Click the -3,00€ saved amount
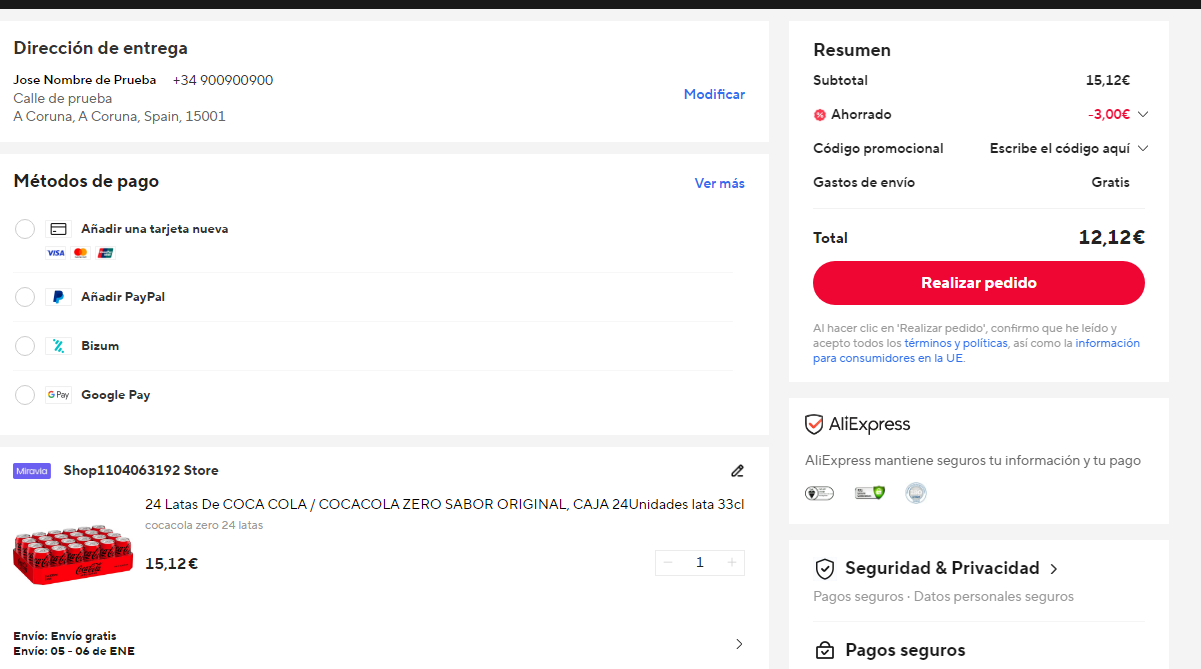This screenshot has width=1201, height=669. click(1109, 114)
